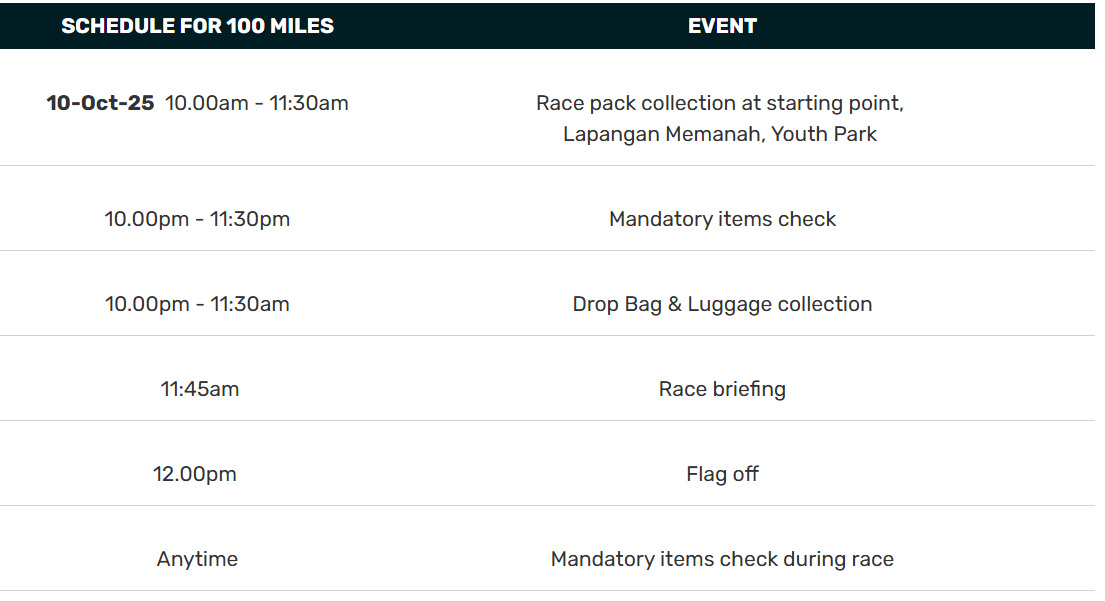
Task: Select the Anytime time cell
Action: coord(197,559)
